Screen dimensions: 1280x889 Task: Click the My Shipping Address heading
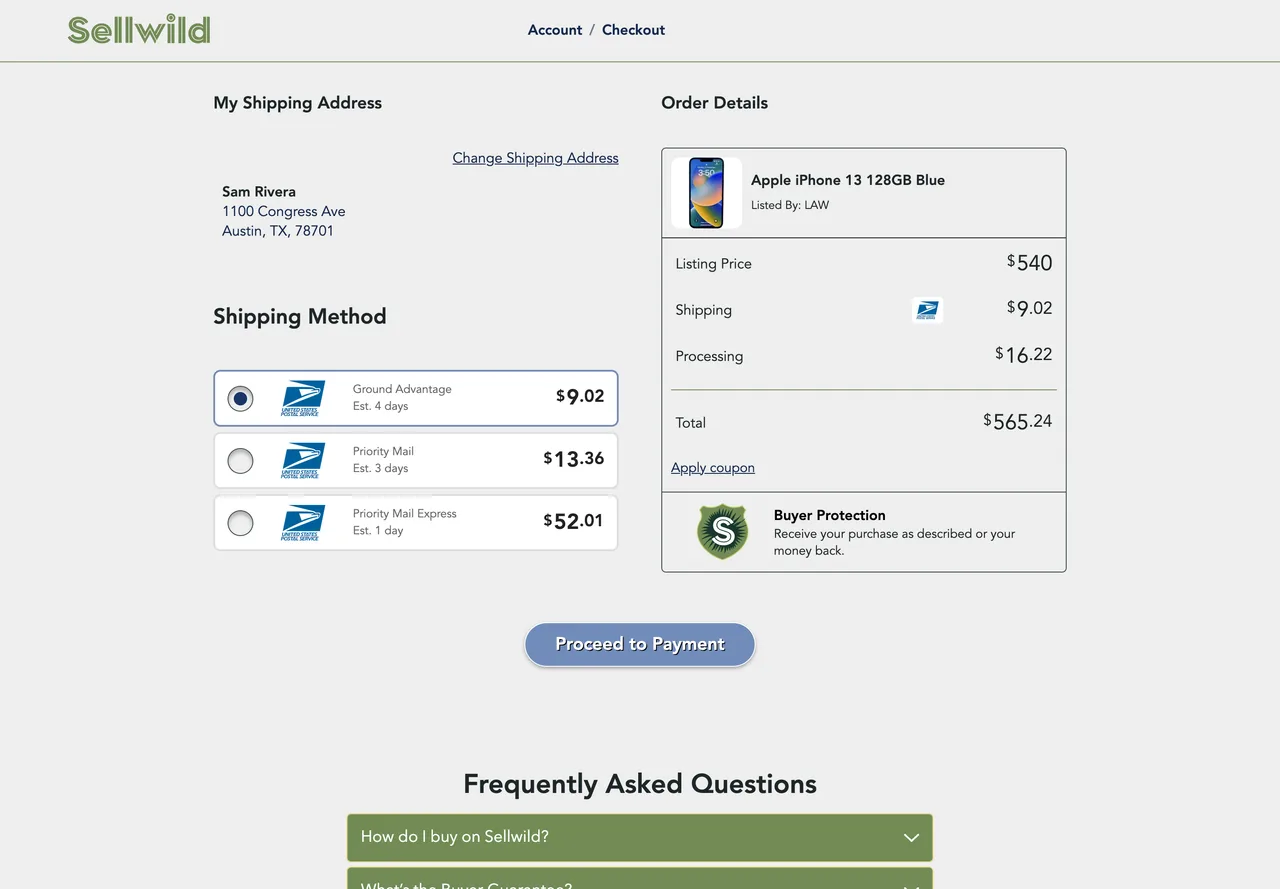298,103
